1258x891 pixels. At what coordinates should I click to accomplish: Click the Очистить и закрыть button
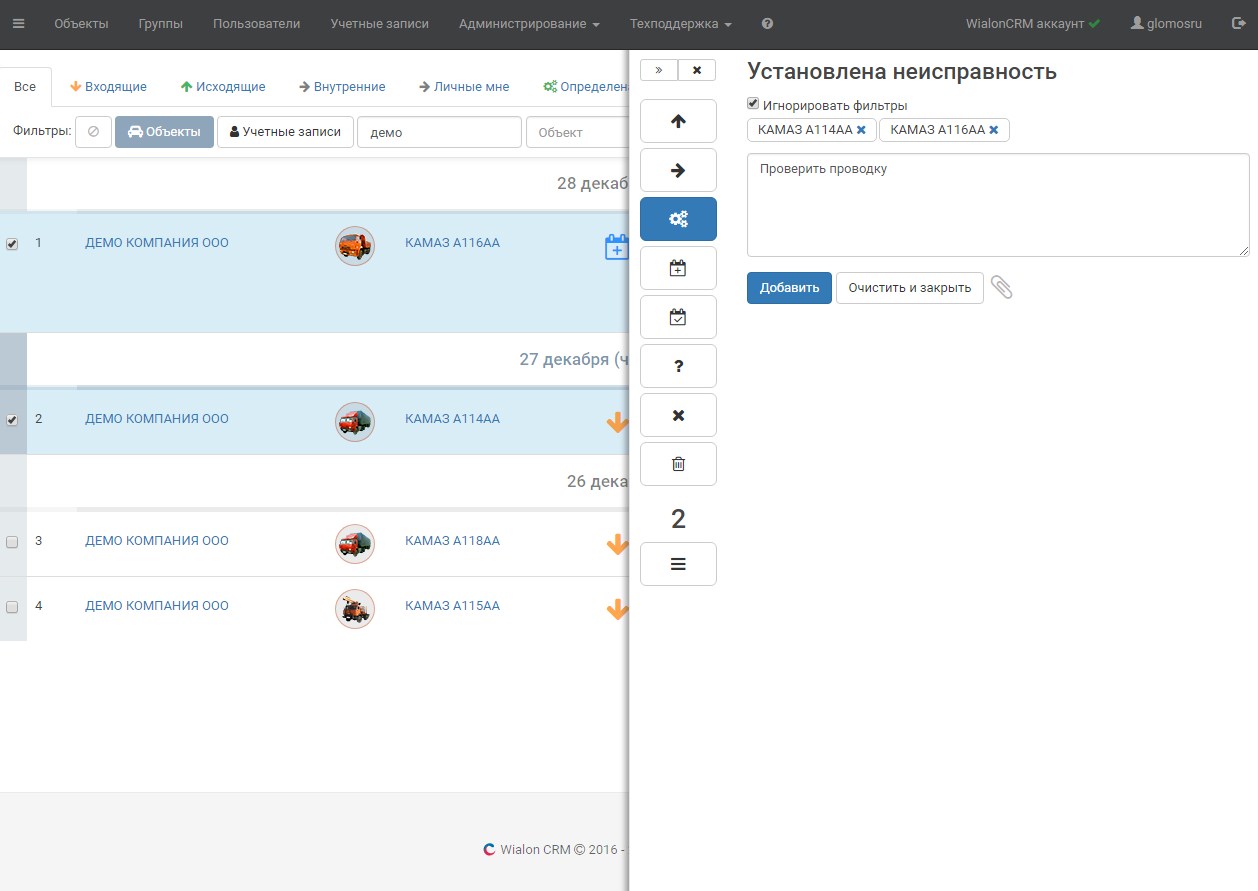909,288
